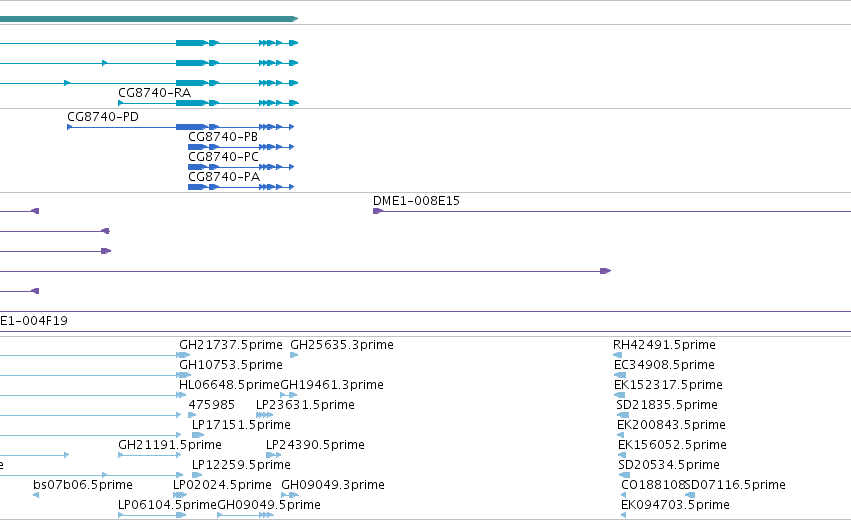851x520 pixels.
Task: Click the GH21737.5prime EST label
Action: [231, 345]
